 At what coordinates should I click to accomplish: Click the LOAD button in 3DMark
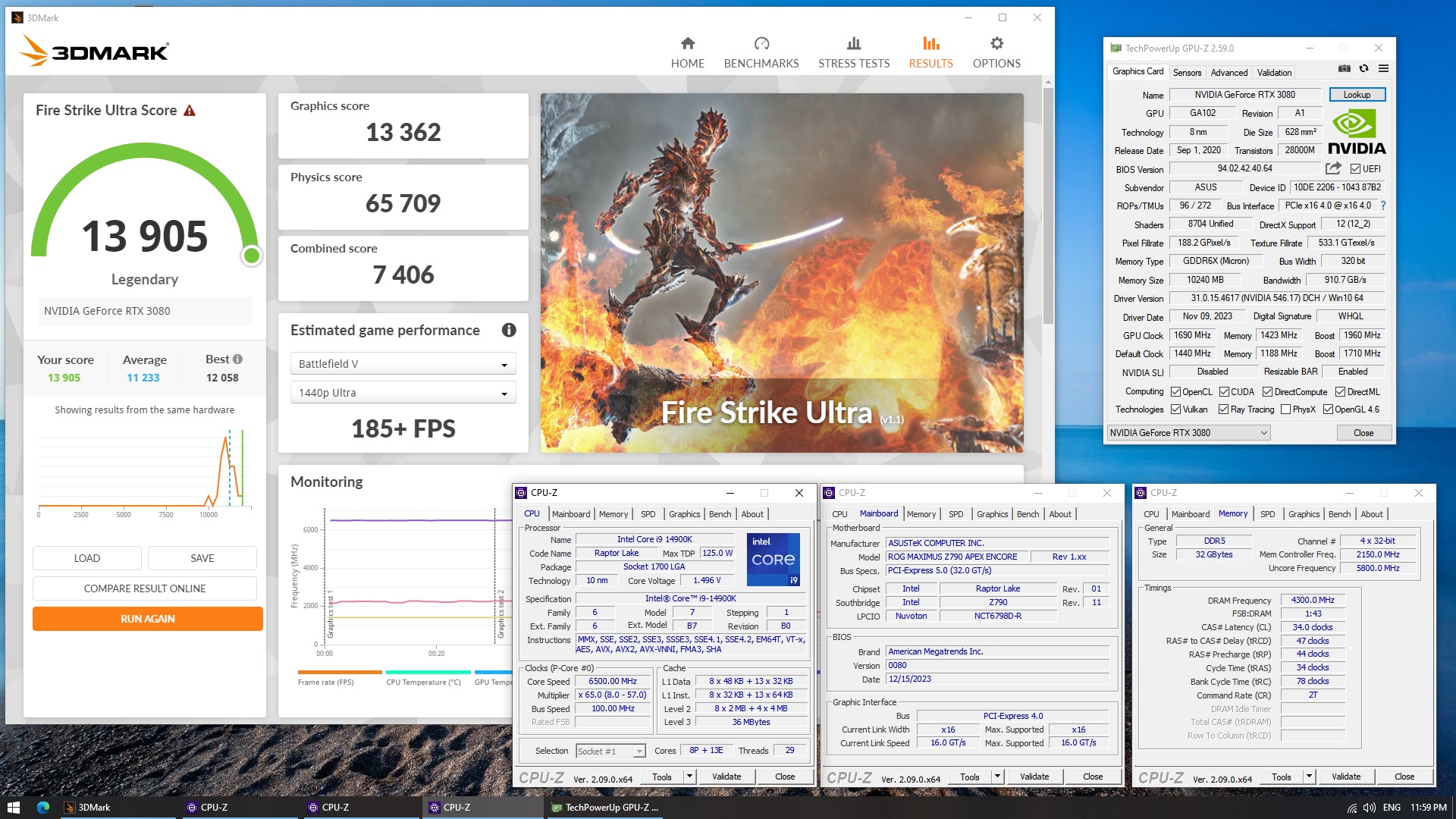[87, 558]
